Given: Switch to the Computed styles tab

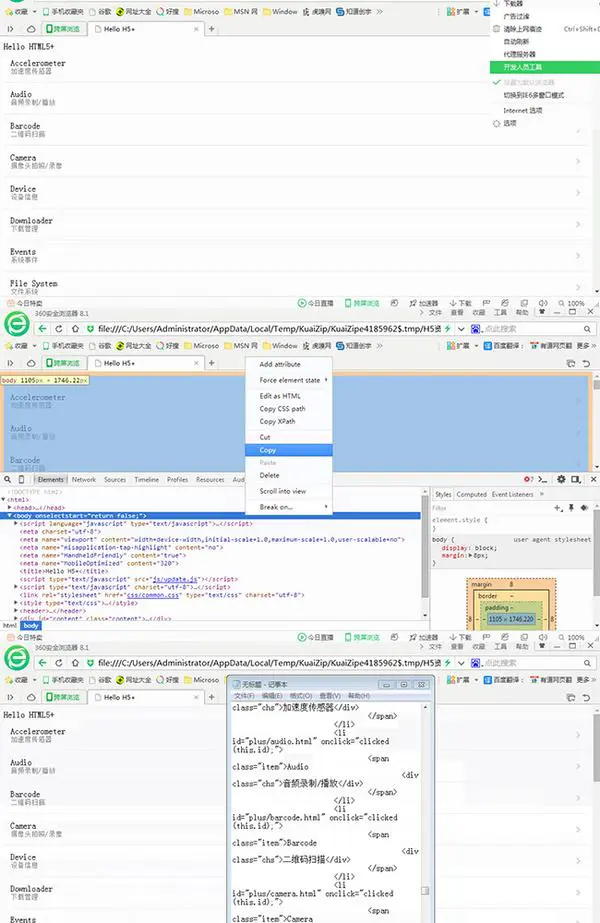Looking at the screenshot, I should 472,494.
